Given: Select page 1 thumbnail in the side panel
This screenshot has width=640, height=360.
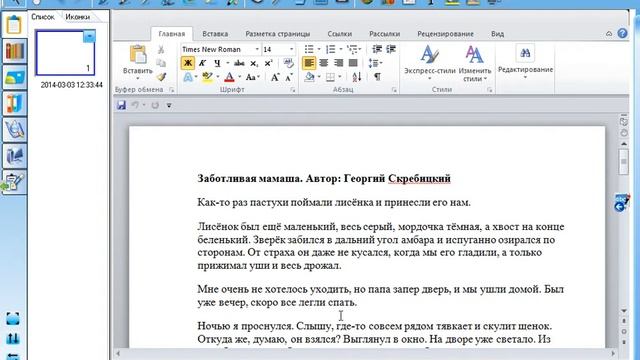Looking at the screenshot, I should coord(65,53).
